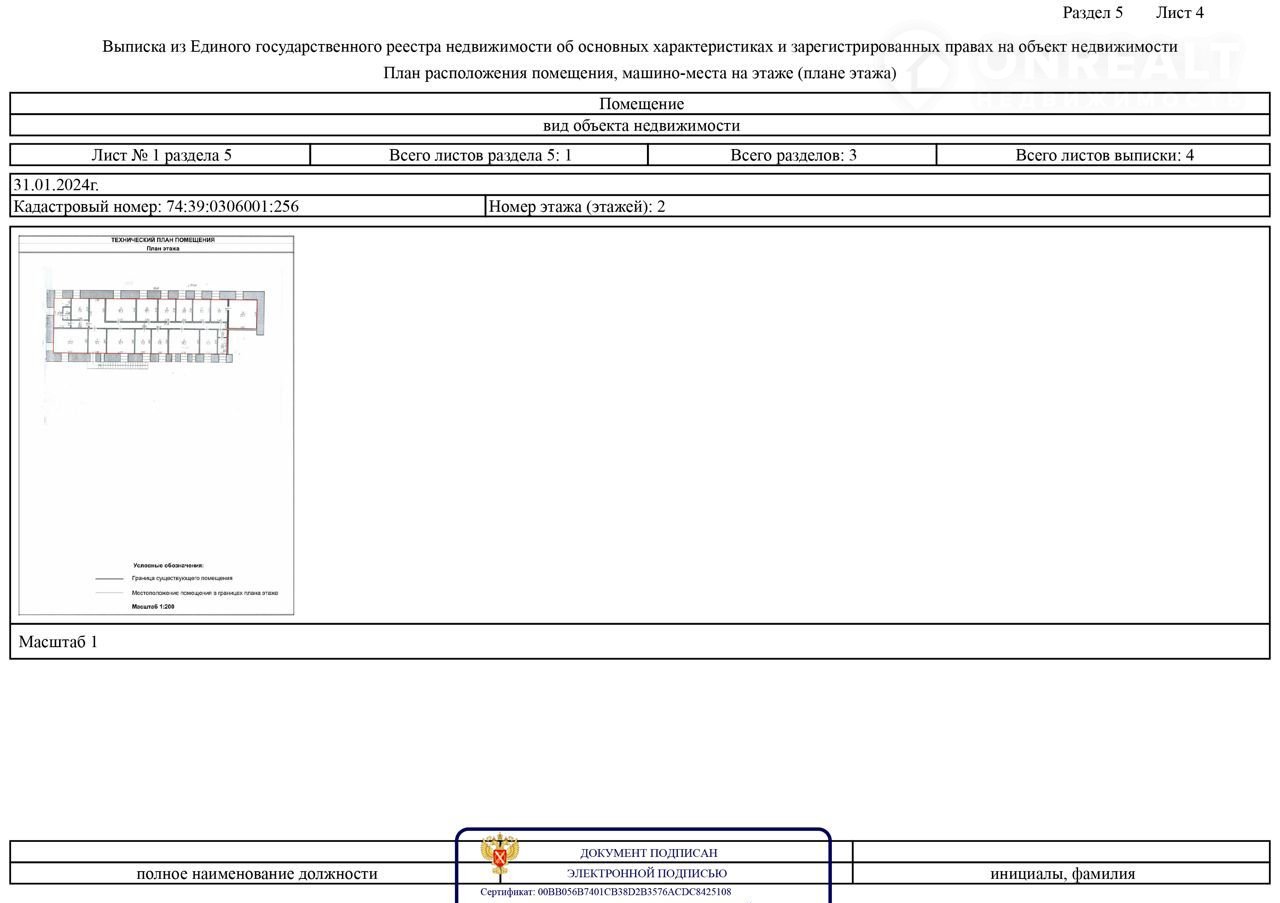The width and height of the screenshot is (1280, 903).
Task: Select the 'Раздел 5' header label
Action: 1092,13
